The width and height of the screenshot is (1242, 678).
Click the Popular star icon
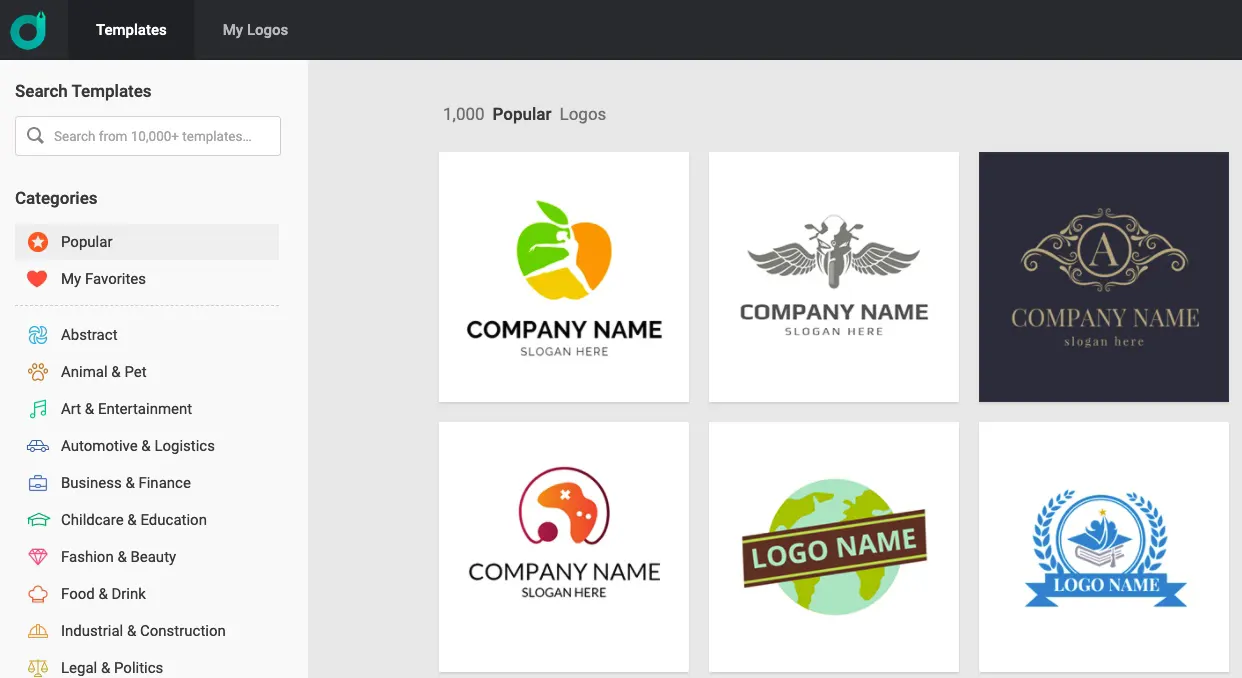click(37, 242)
